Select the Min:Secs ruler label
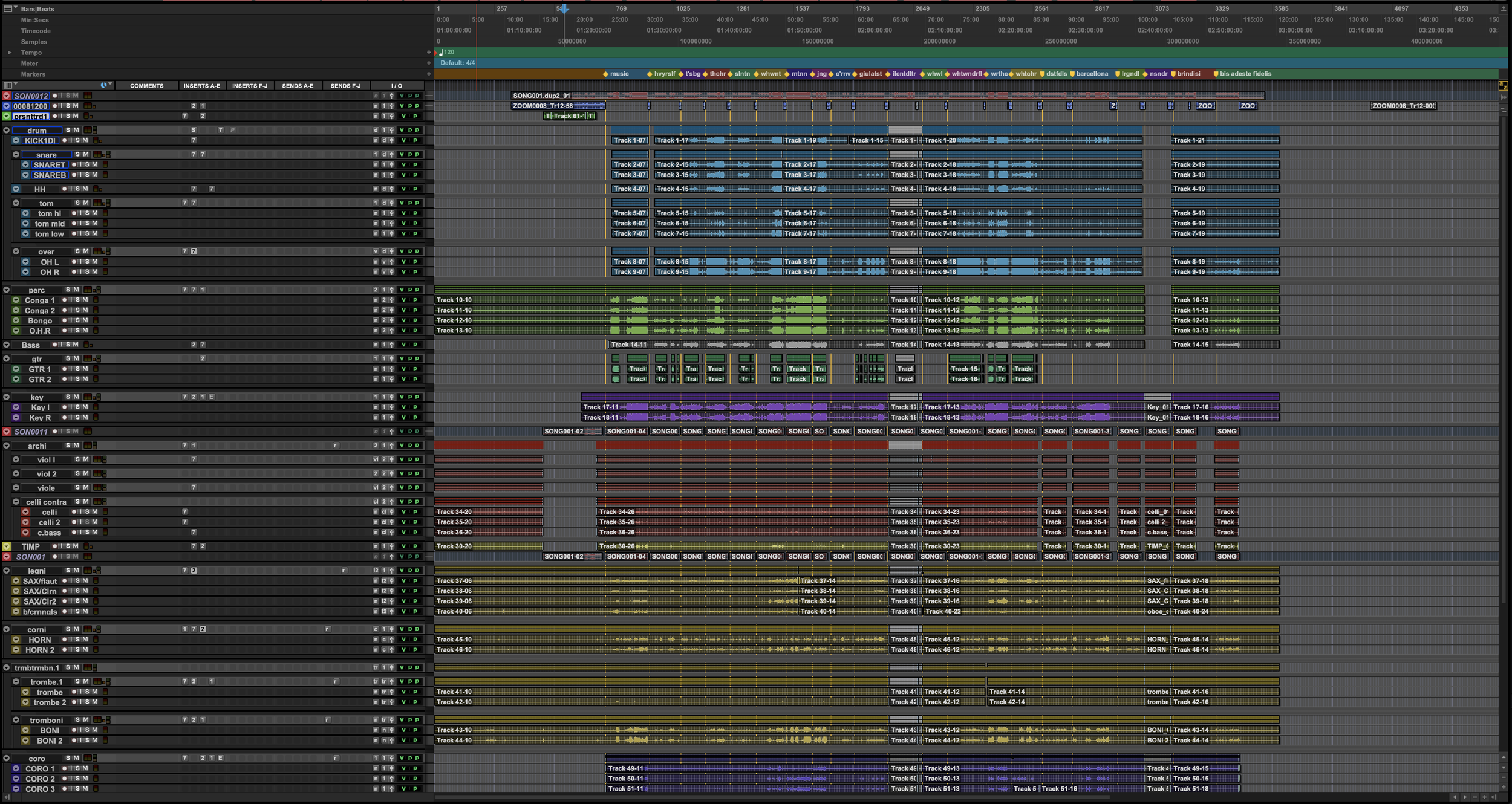The height and width of the screenshot is (804, 1512). click(x=34, y=20)
